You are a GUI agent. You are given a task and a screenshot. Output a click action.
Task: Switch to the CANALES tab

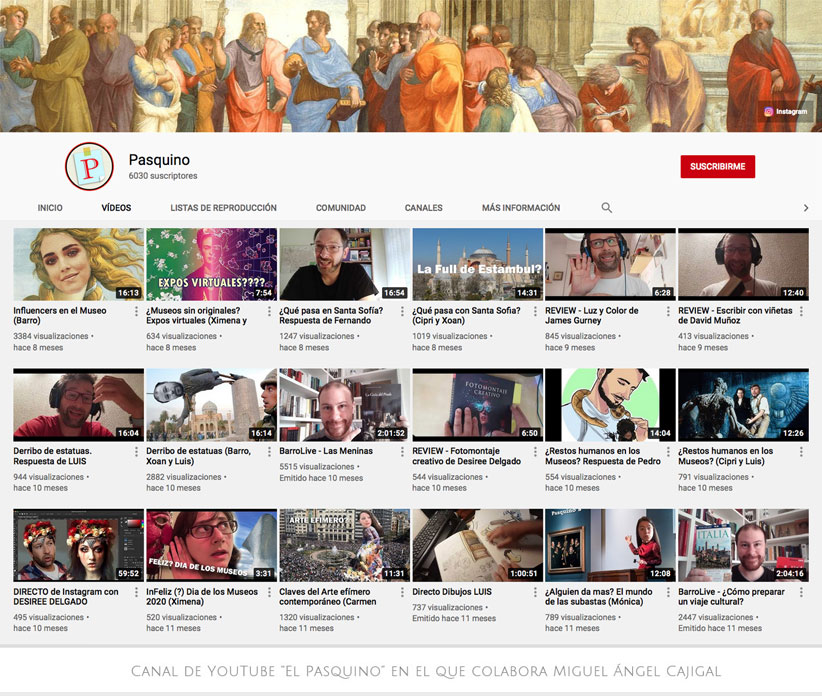tap(424, 208)
